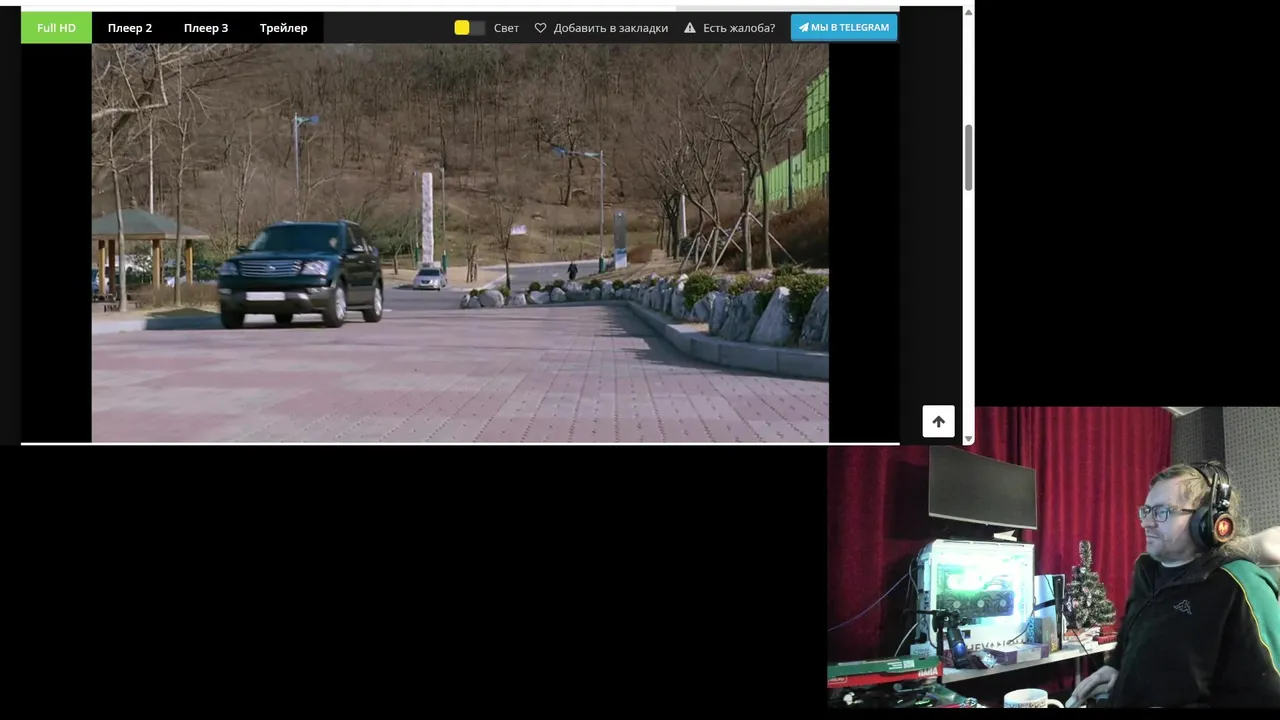Screen dimensions: 1280x720
Task: Open the Мы в Telegram button
Action: [844, 27]
